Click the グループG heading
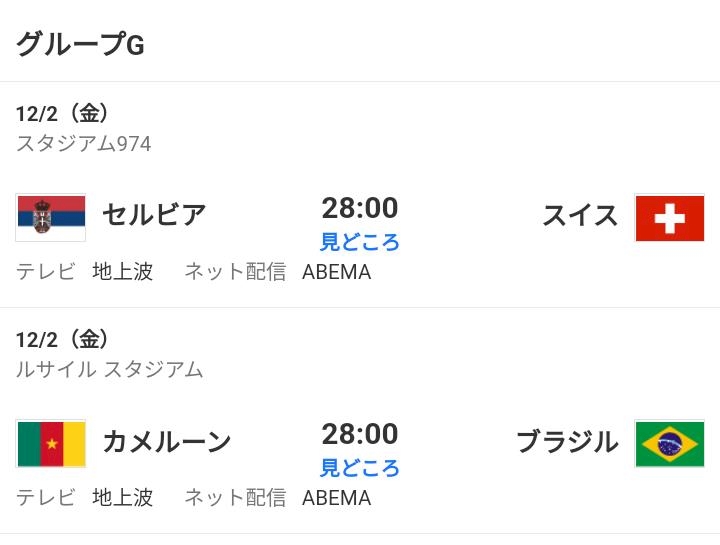 [x=80, y=44]
